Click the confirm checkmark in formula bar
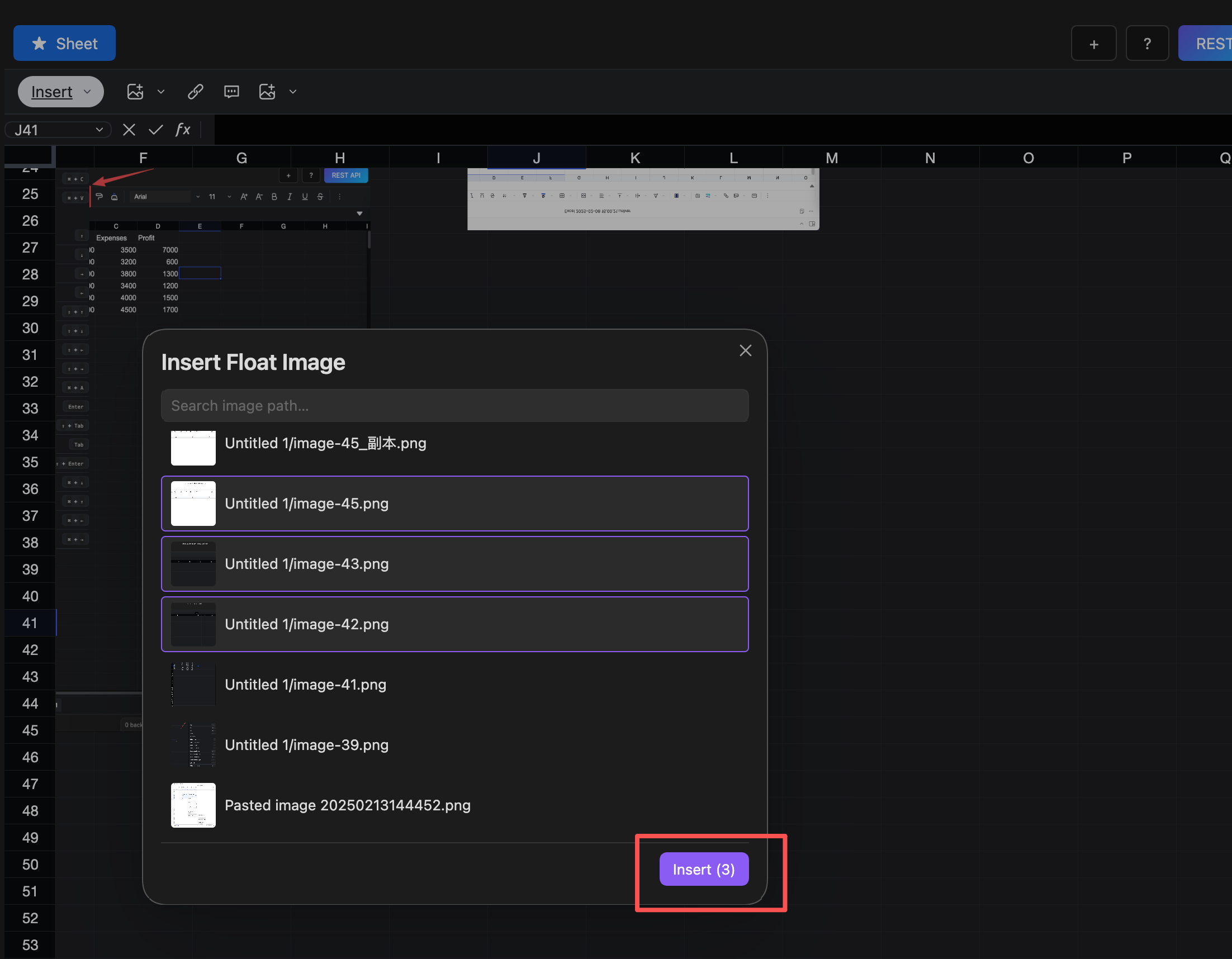This screenshot has height=959, width=1232. pyautogui.click(x=156, y=130)
